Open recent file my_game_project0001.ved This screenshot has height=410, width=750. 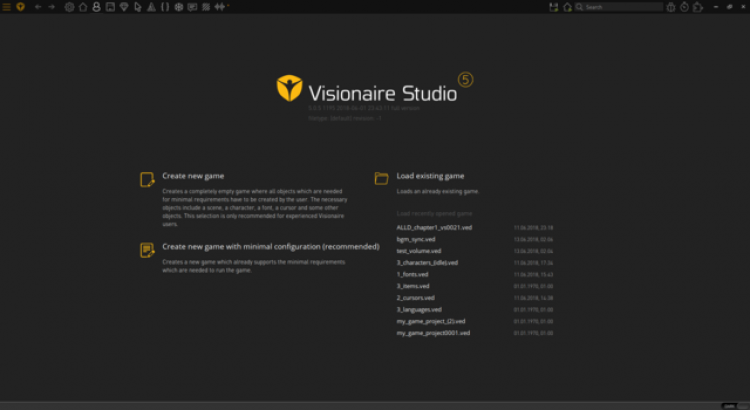pyautogui.click(x=433, y=333)
